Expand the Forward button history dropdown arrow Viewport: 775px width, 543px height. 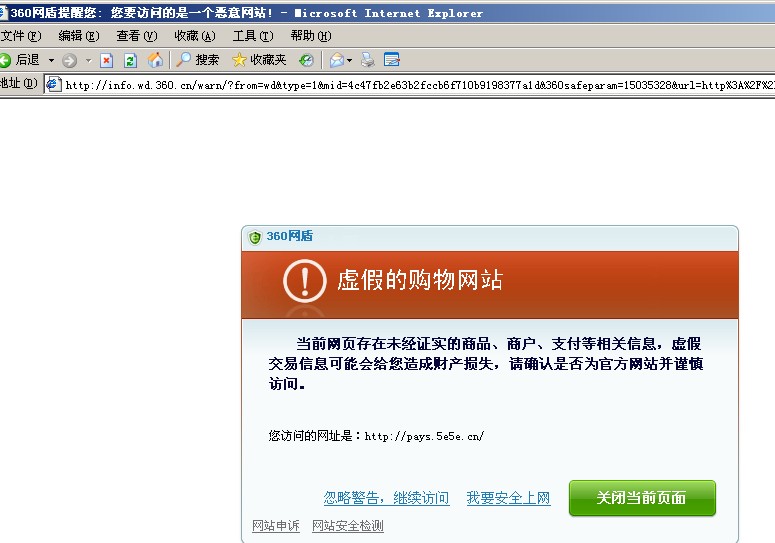click(88, 61)
